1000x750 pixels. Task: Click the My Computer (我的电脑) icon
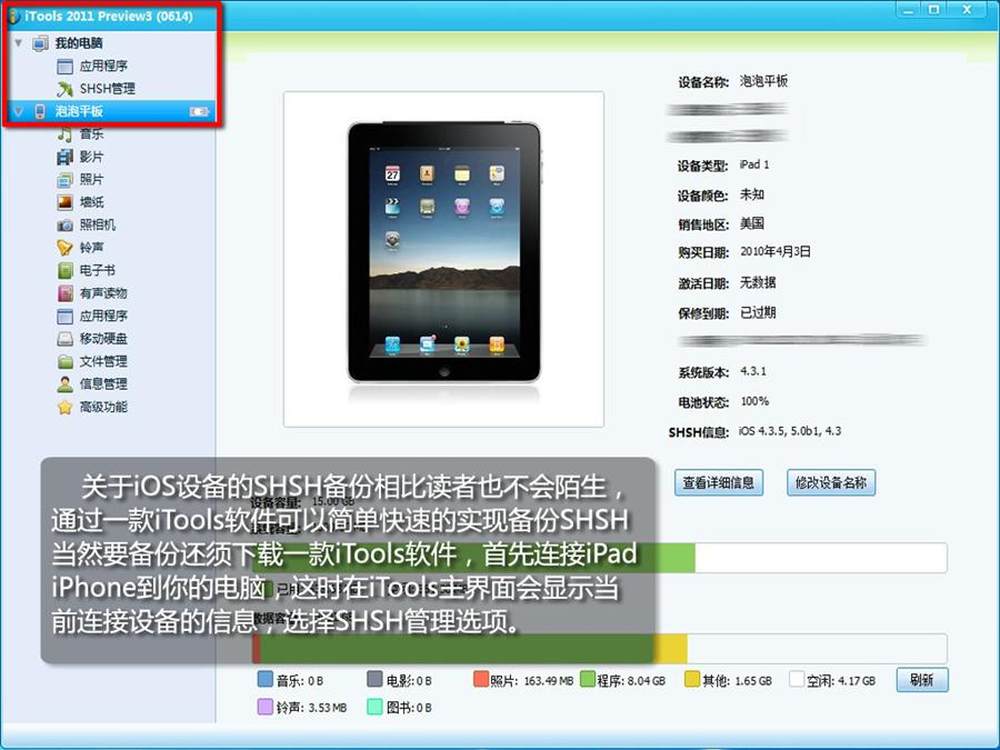[x=40, y=43]
